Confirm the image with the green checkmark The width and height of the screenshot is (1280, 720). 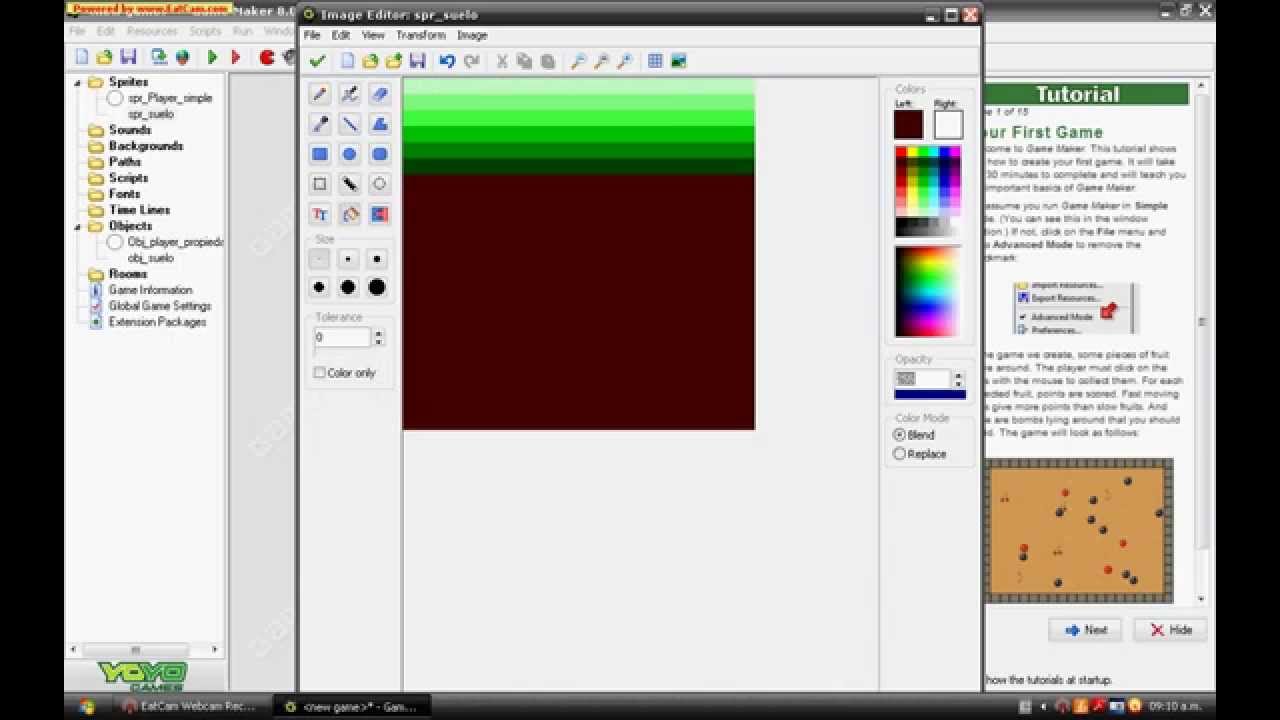coord(317,61)
